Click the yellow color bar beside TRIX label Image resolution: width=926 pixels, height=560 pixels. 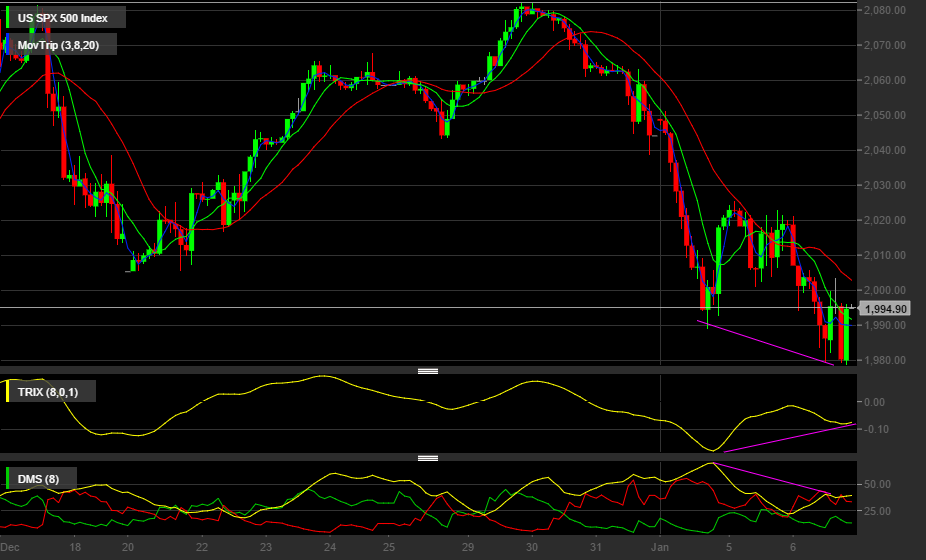[x=7, y=392]
